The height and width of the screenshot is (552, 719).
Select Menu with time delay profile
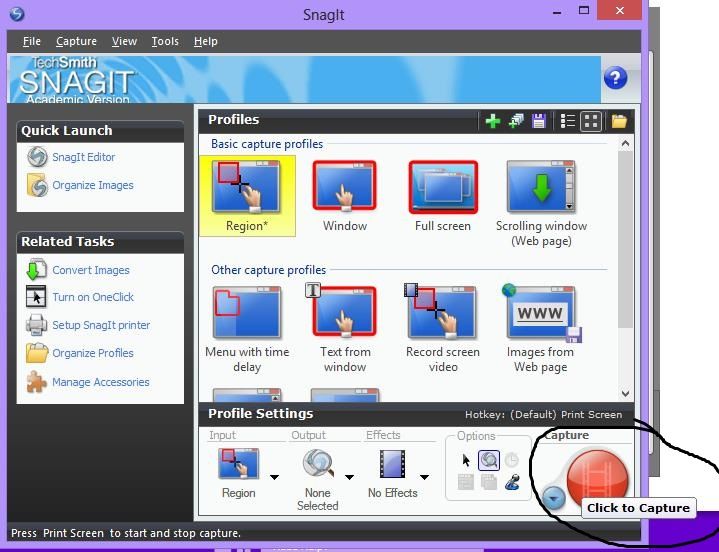pyautogui.click(x=247, y=329)
